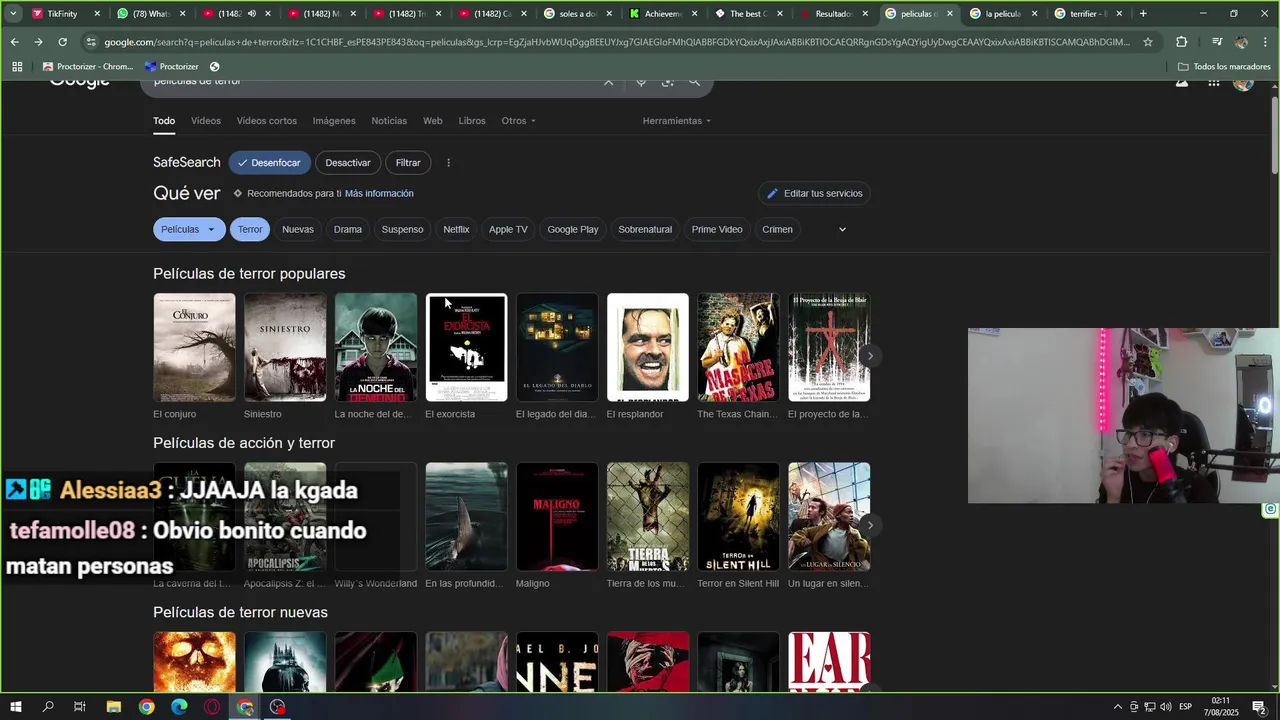The height and width of the screenshot is (720, 1280).
Task: Toggle the Terror genre chip
Action: (250, 229)
